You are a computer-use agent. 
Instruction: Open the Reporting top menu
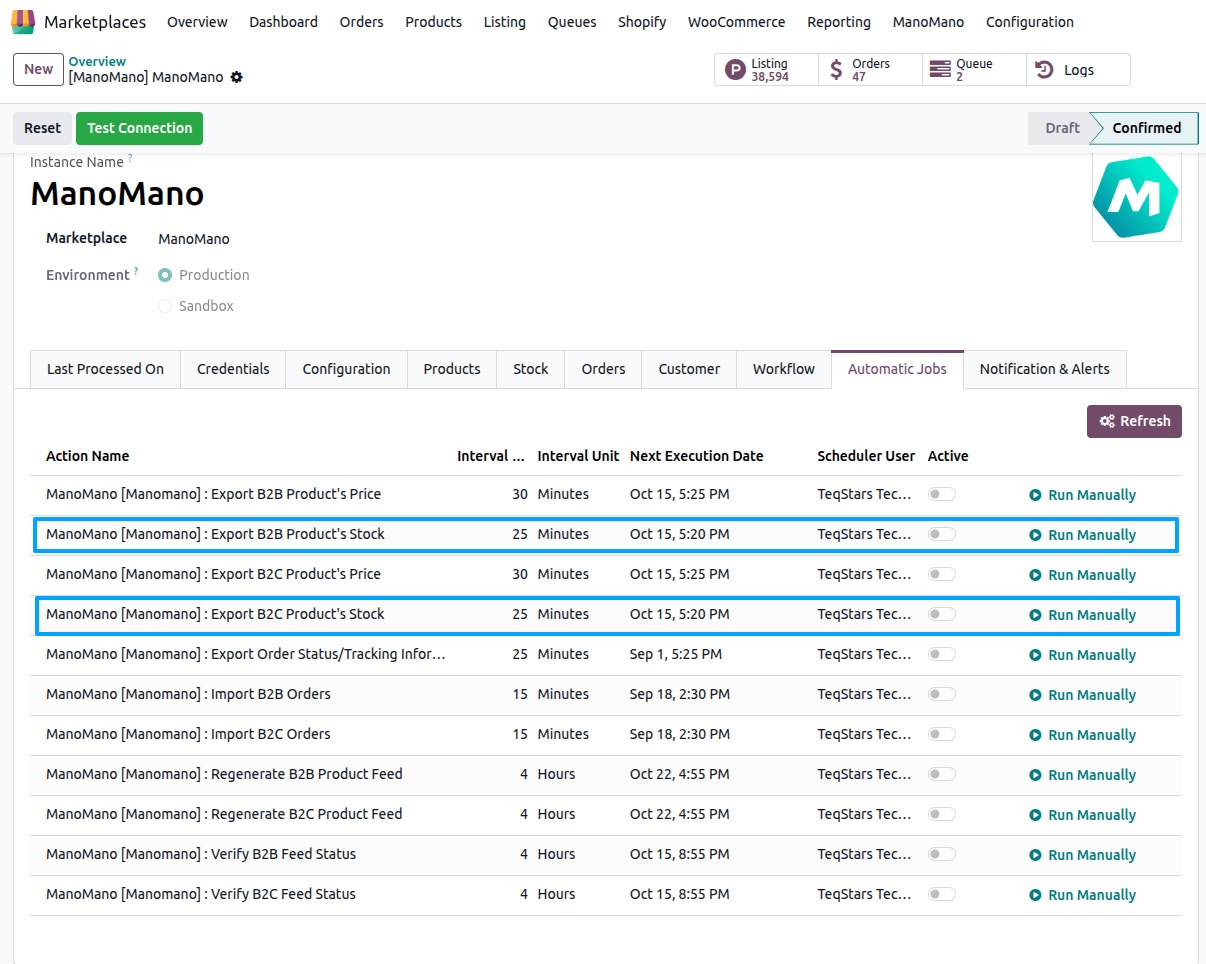point(839,22)
